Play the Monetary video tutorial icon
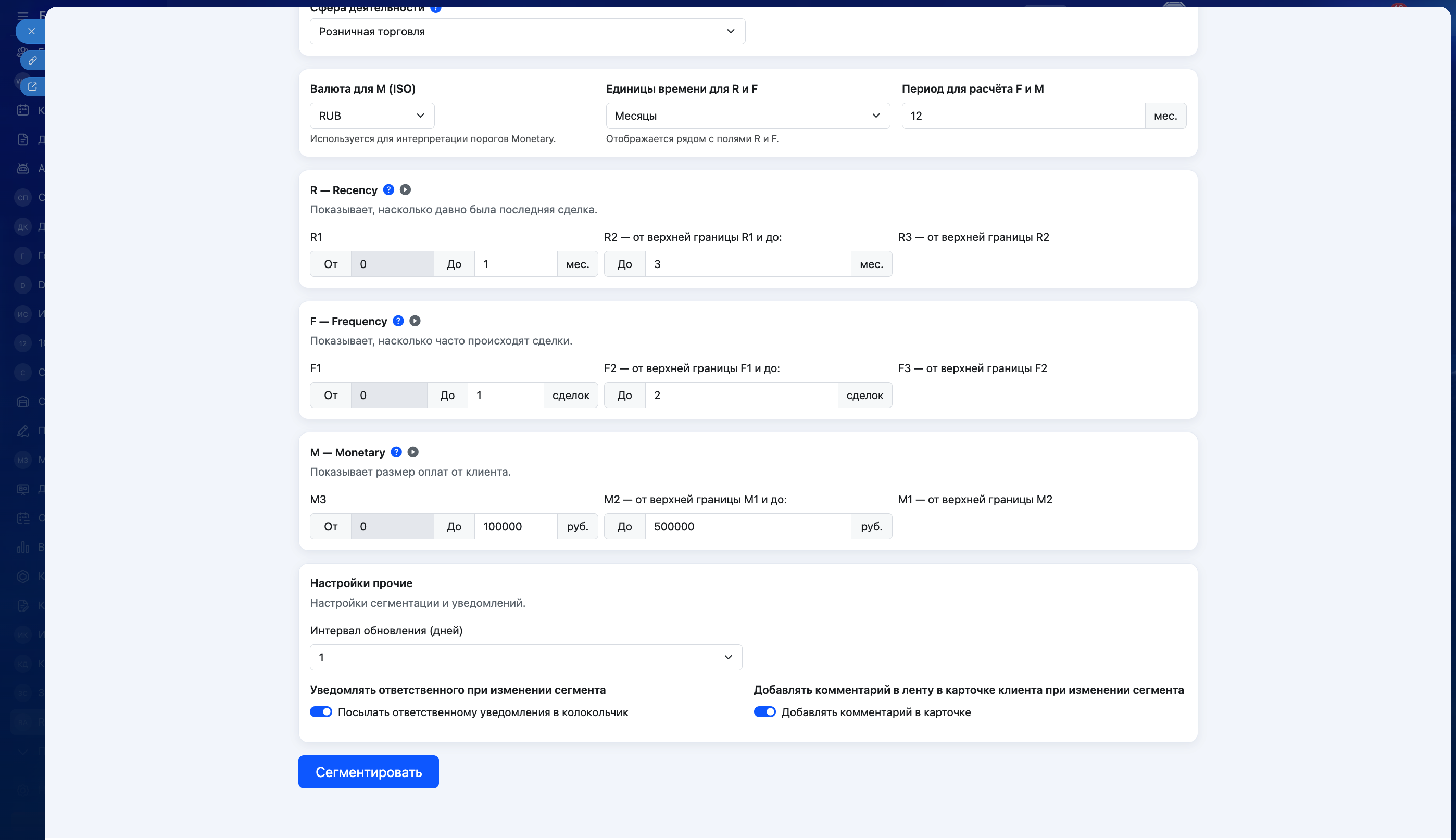 pos(412,452)
